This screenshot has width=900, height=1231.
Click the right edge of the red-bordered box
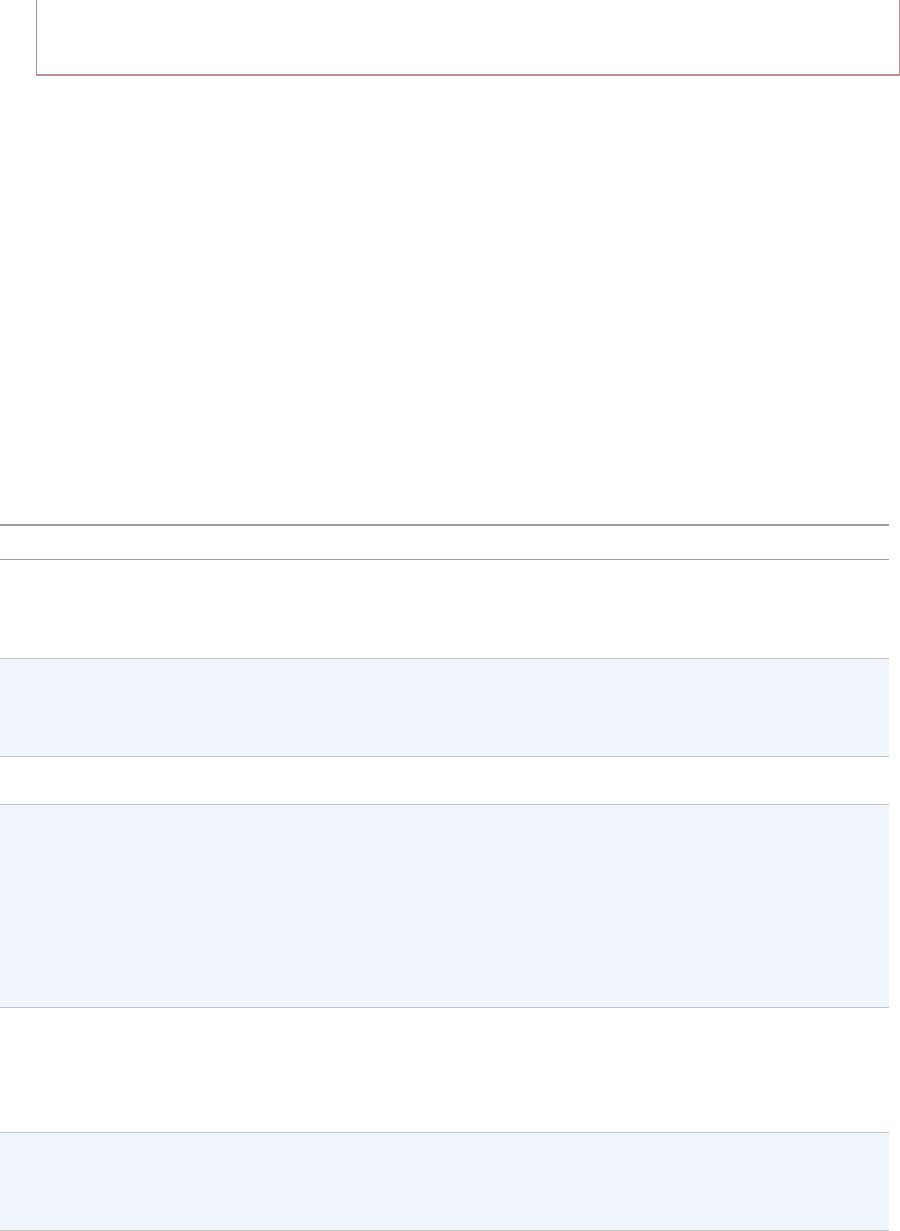point(898,37)
